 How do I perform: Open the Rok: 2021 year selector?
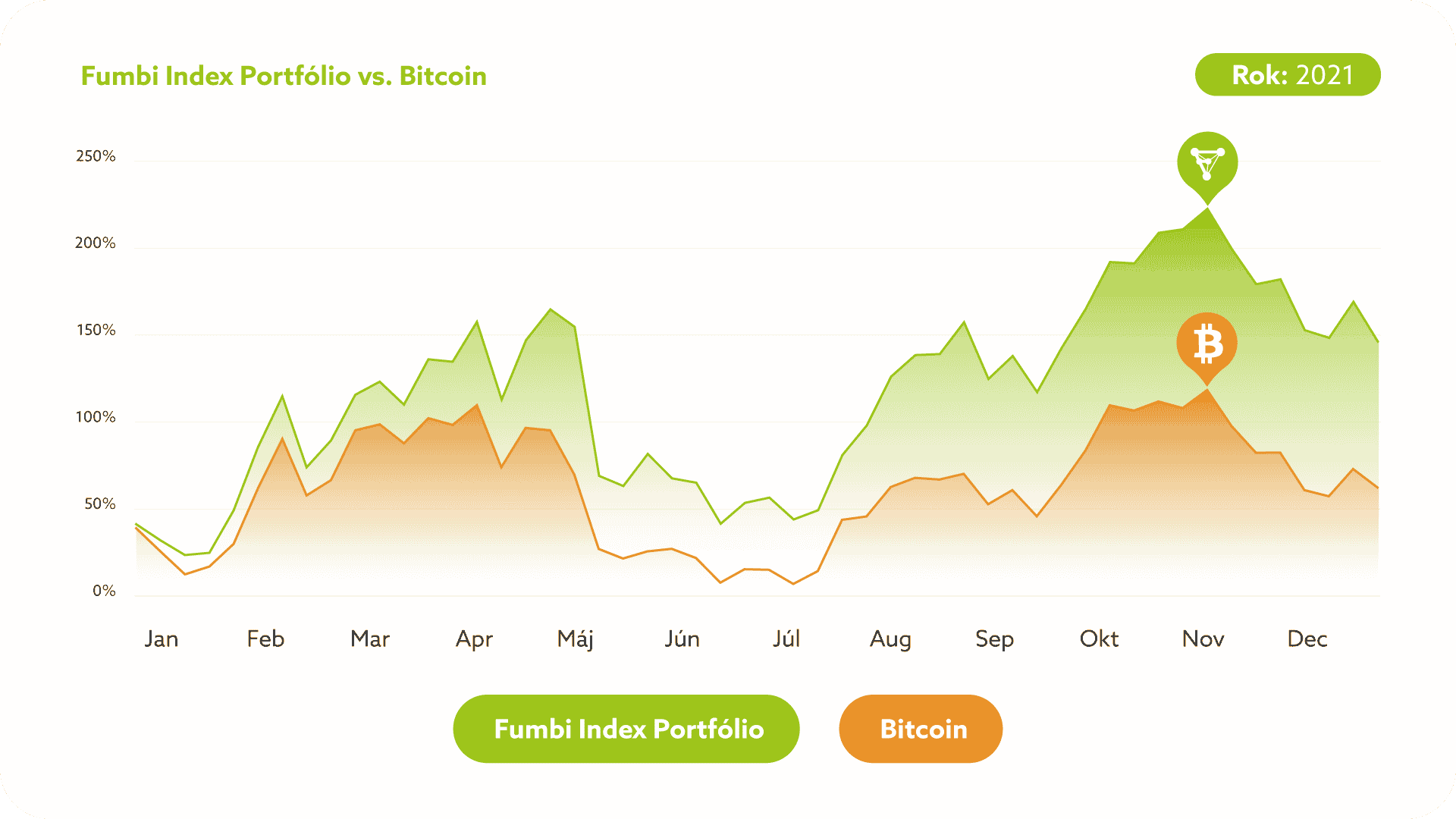(x=1288, y=75)
